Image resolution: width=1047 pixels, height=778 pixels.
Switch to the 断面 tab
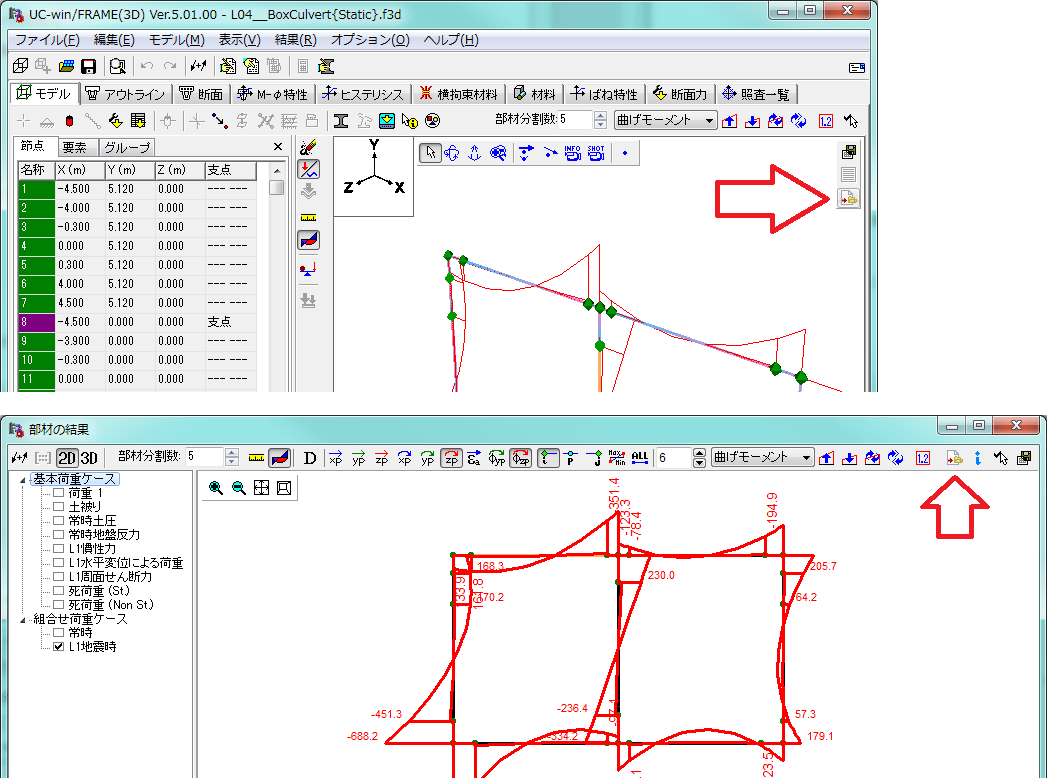pos(202,94)
